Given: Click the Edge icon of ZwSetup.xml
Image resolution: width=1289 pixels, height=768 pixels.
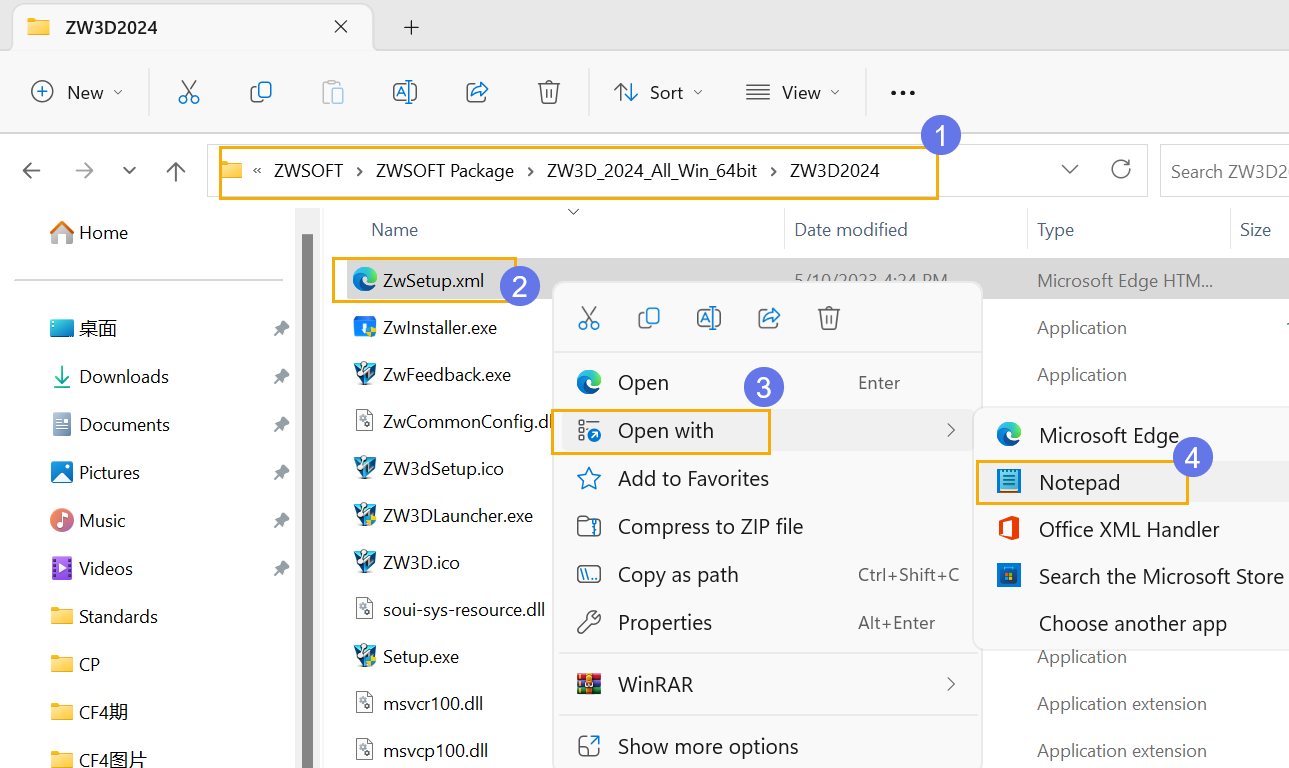Looking at the screenshot, I should 365,280.
